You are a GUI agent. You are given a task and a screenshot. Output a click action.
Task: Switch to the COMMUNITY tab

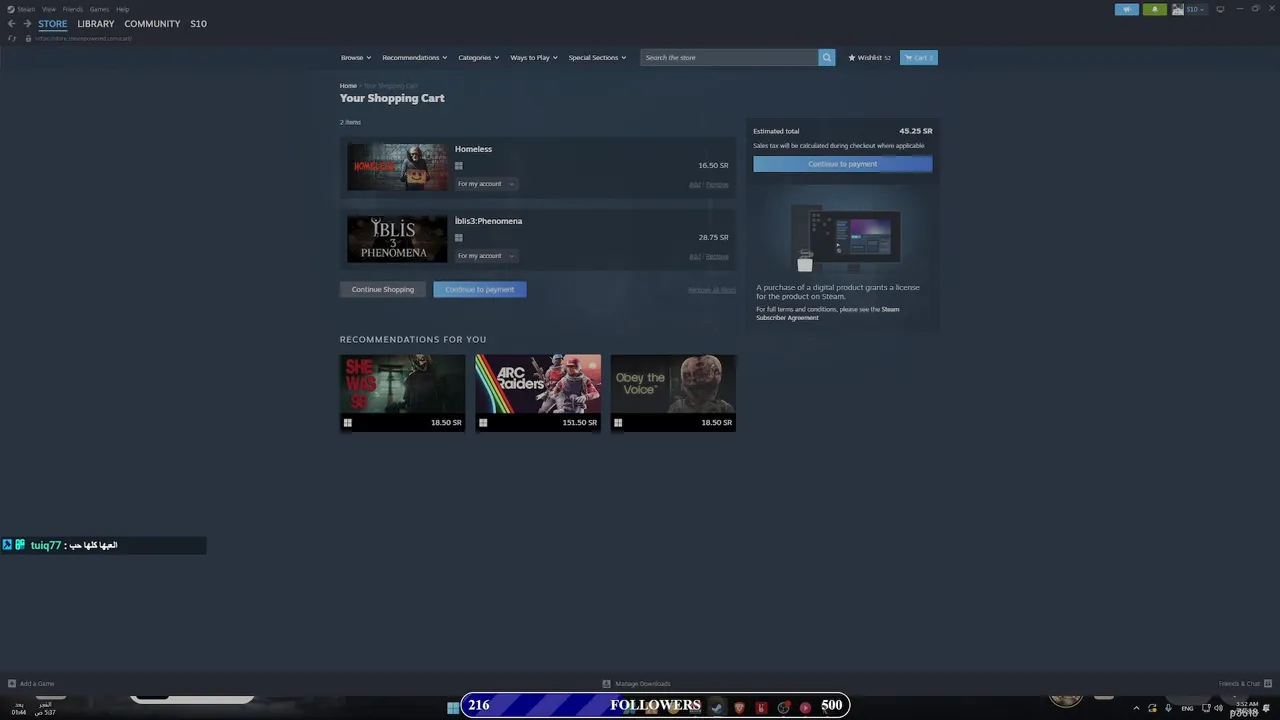(152, 24)
